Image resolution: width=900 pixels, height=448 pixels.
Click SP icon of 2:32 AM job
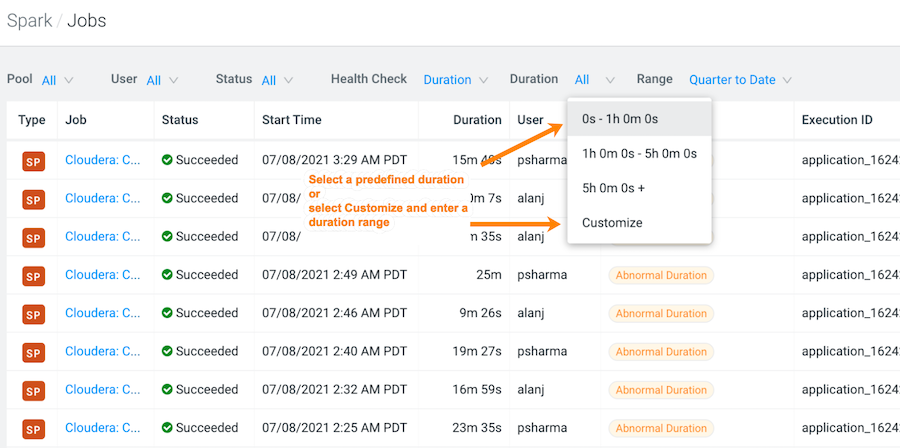(x=33, y=391)
